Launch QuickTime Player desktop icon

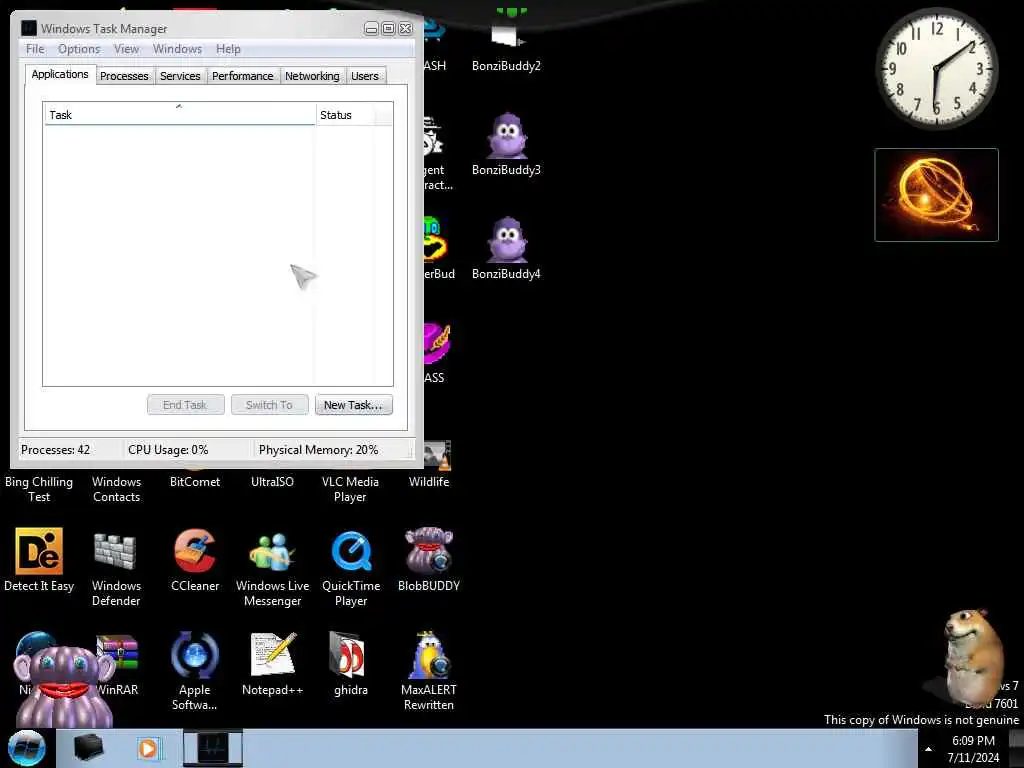click(x=351, y=567)
